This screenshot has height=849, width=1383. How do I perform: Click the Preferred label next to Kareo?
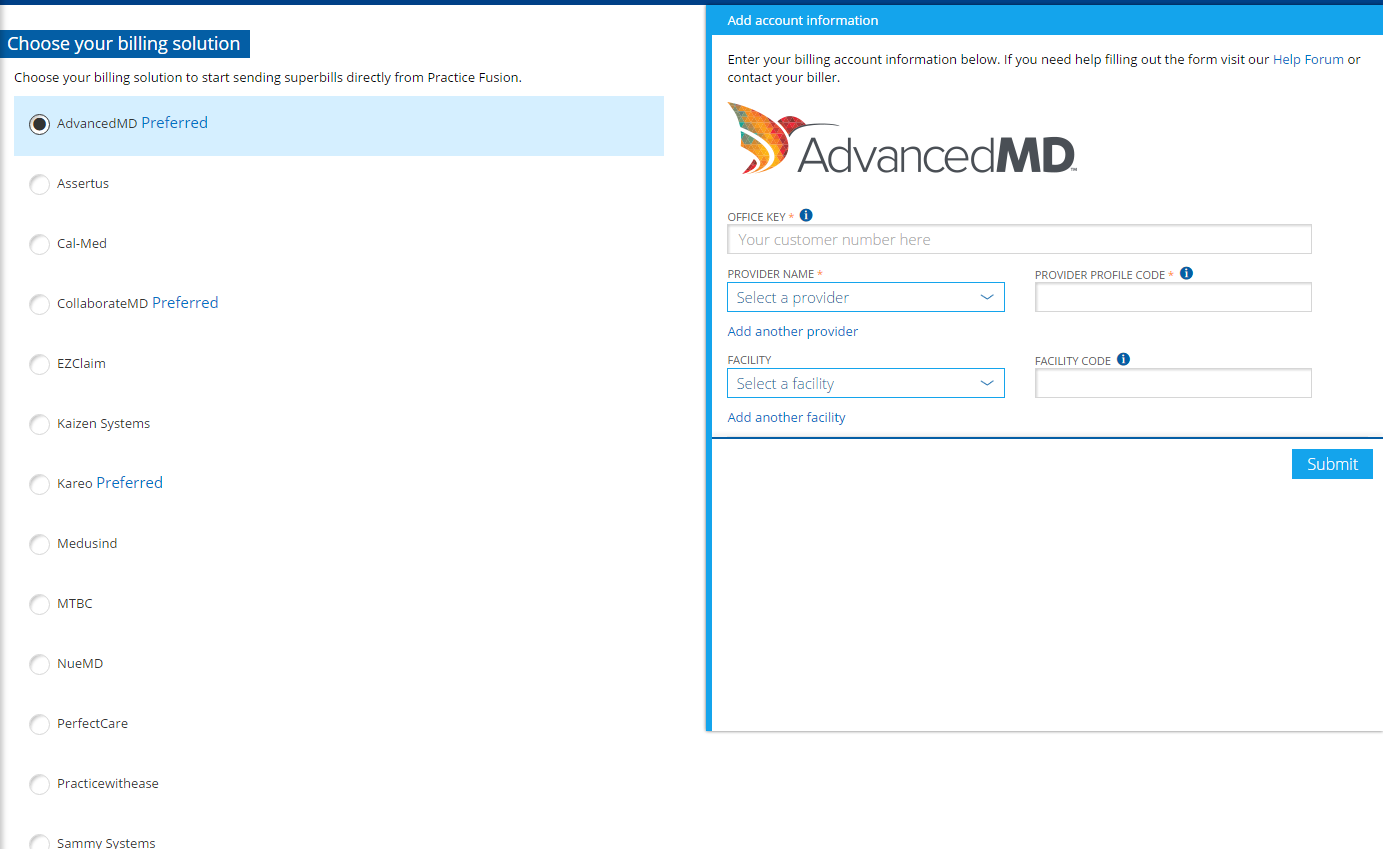pyautogui.click(x=129, y=482)
